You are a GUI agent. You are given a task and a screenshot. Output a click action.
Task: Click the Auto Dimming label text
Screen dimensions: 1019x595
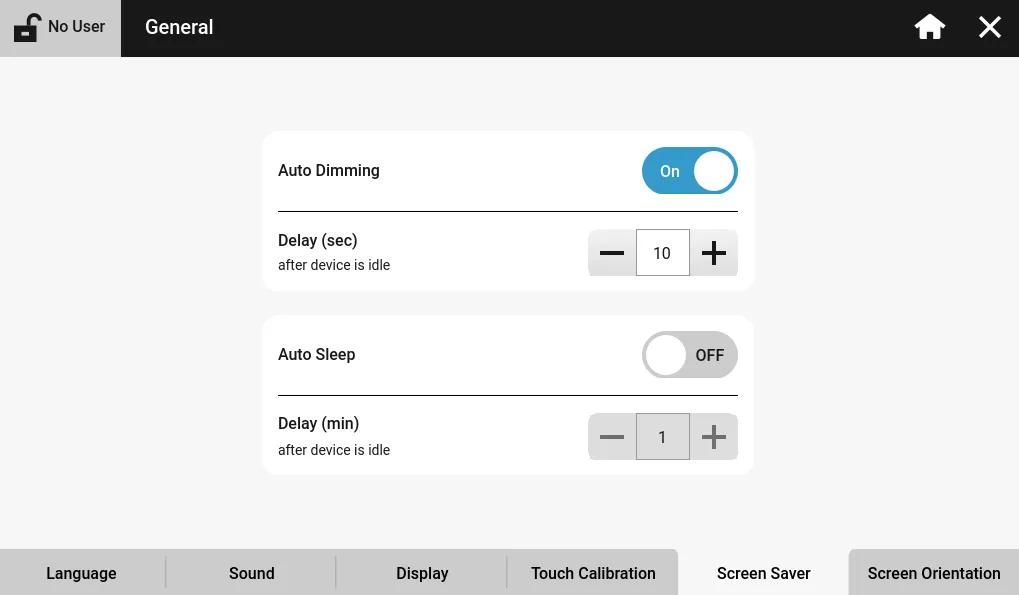tap(329, 171)
